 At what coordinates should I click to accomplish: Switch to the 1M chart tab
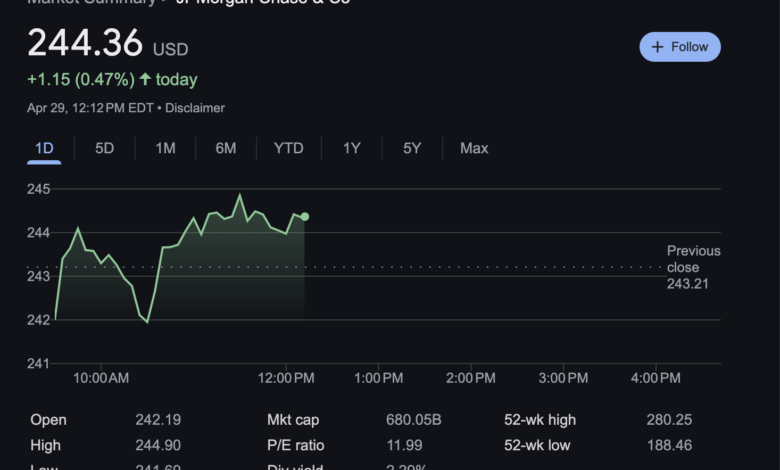point(166,148)
